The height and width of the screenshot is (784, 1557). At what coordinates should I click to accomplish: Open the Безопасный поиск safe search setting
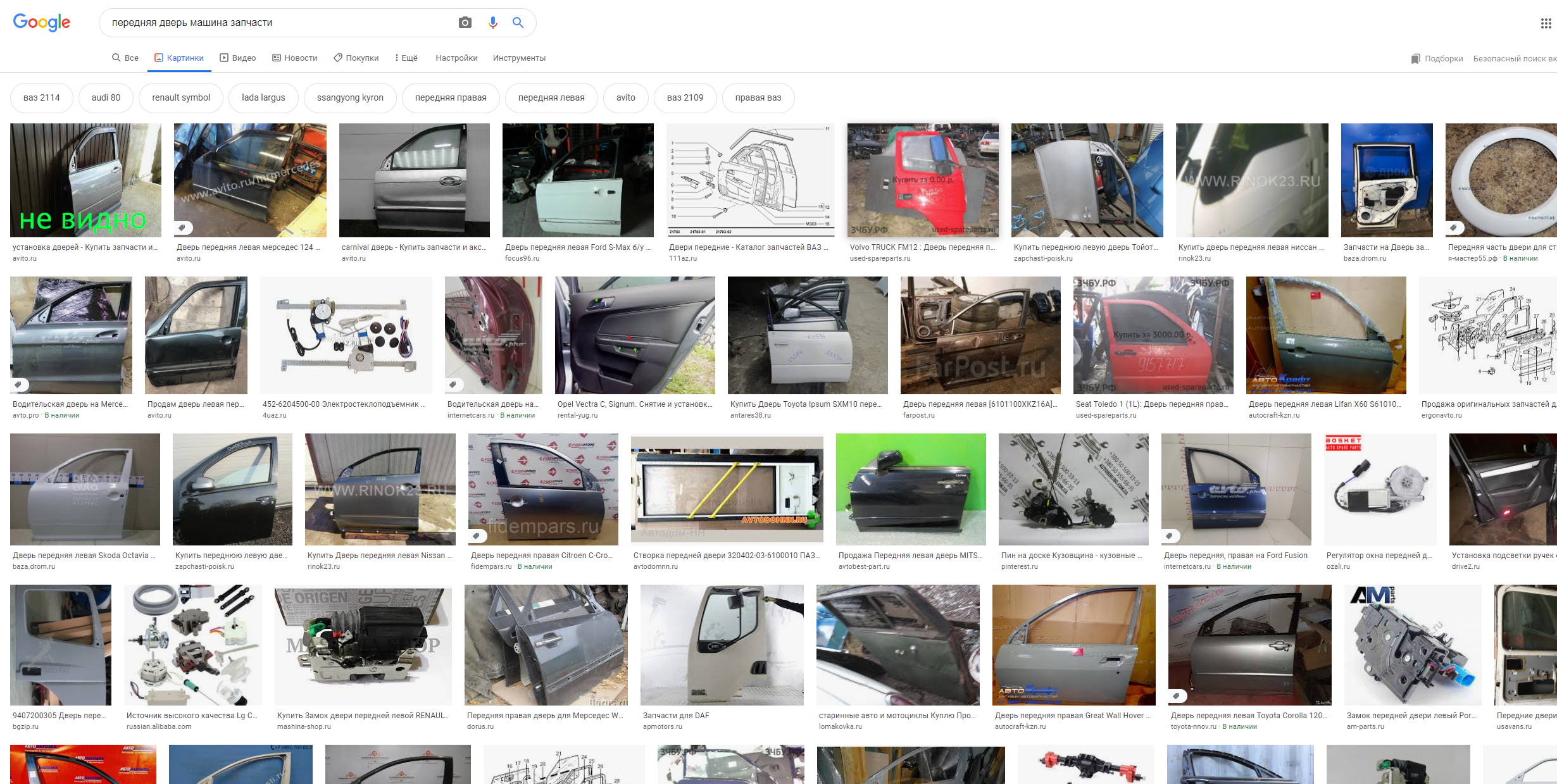1514,58
